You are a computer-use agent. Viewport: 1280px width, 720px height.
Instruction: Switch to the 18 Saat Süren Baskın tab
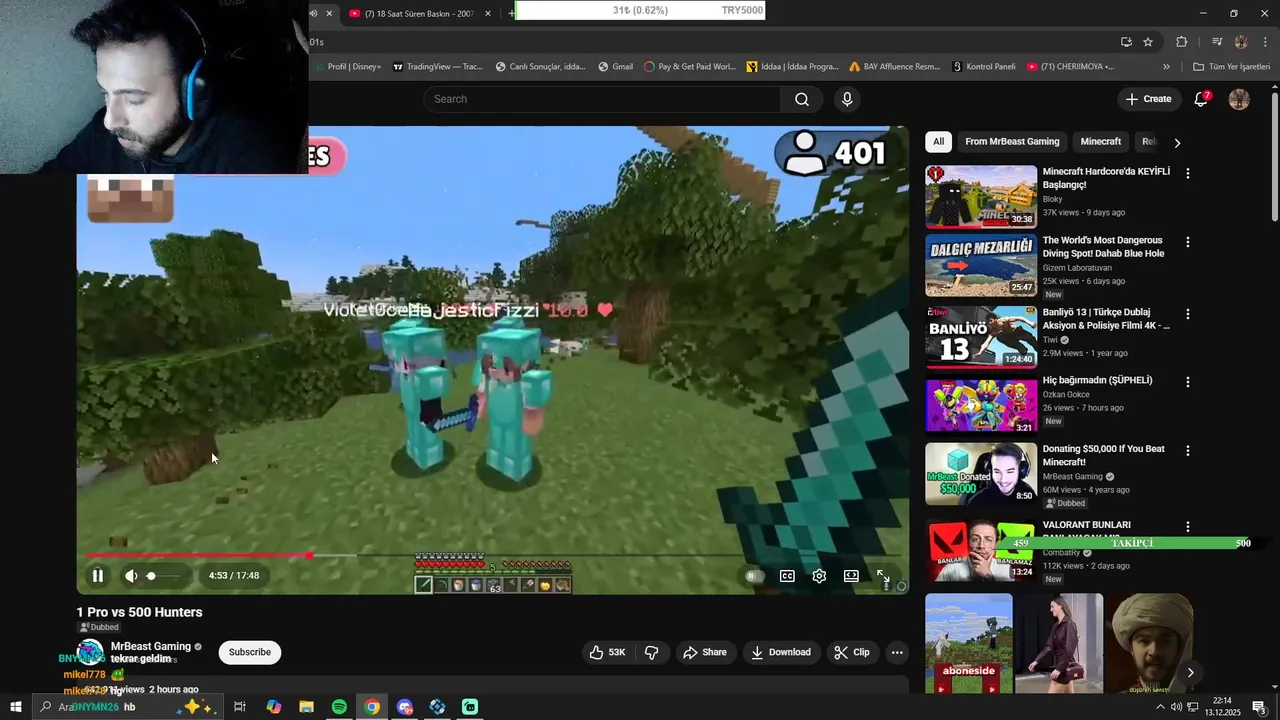pos(422,13)
